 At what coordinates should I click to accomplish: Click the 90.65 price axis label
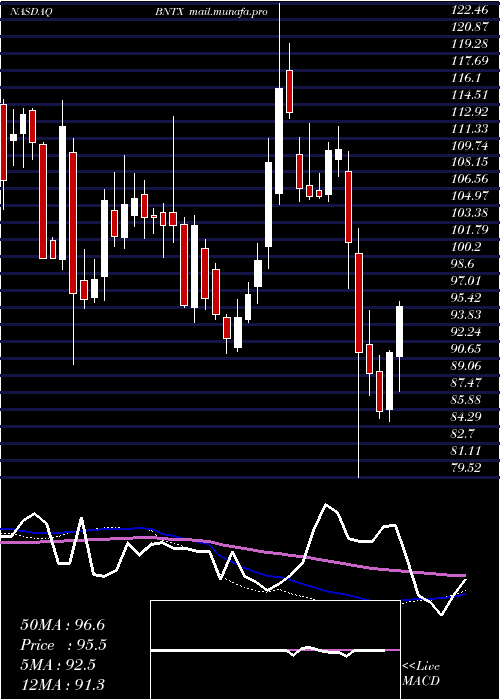tap(466, 349)
